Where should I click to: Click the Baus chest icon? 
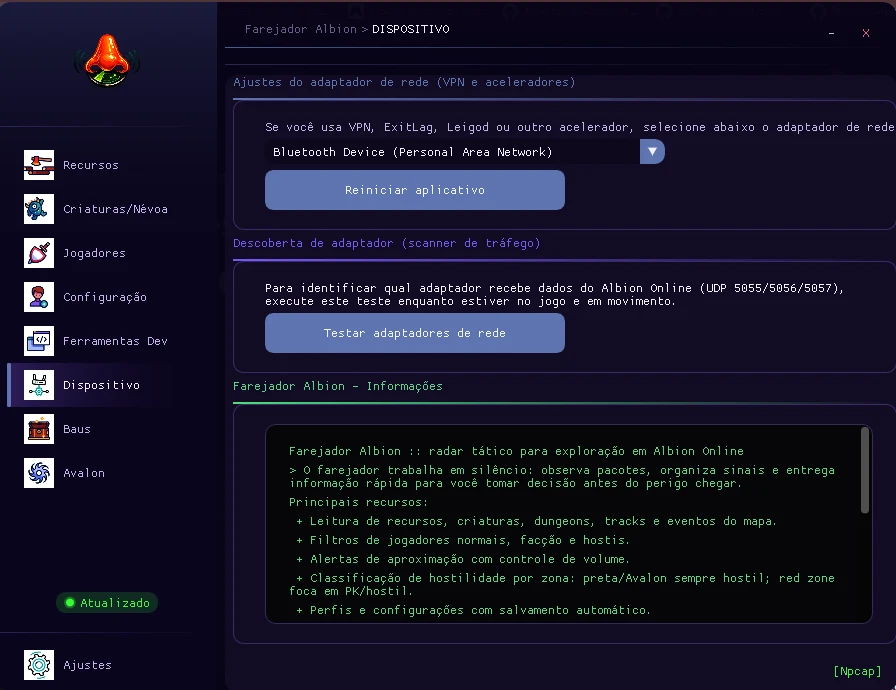click(39, 429)
